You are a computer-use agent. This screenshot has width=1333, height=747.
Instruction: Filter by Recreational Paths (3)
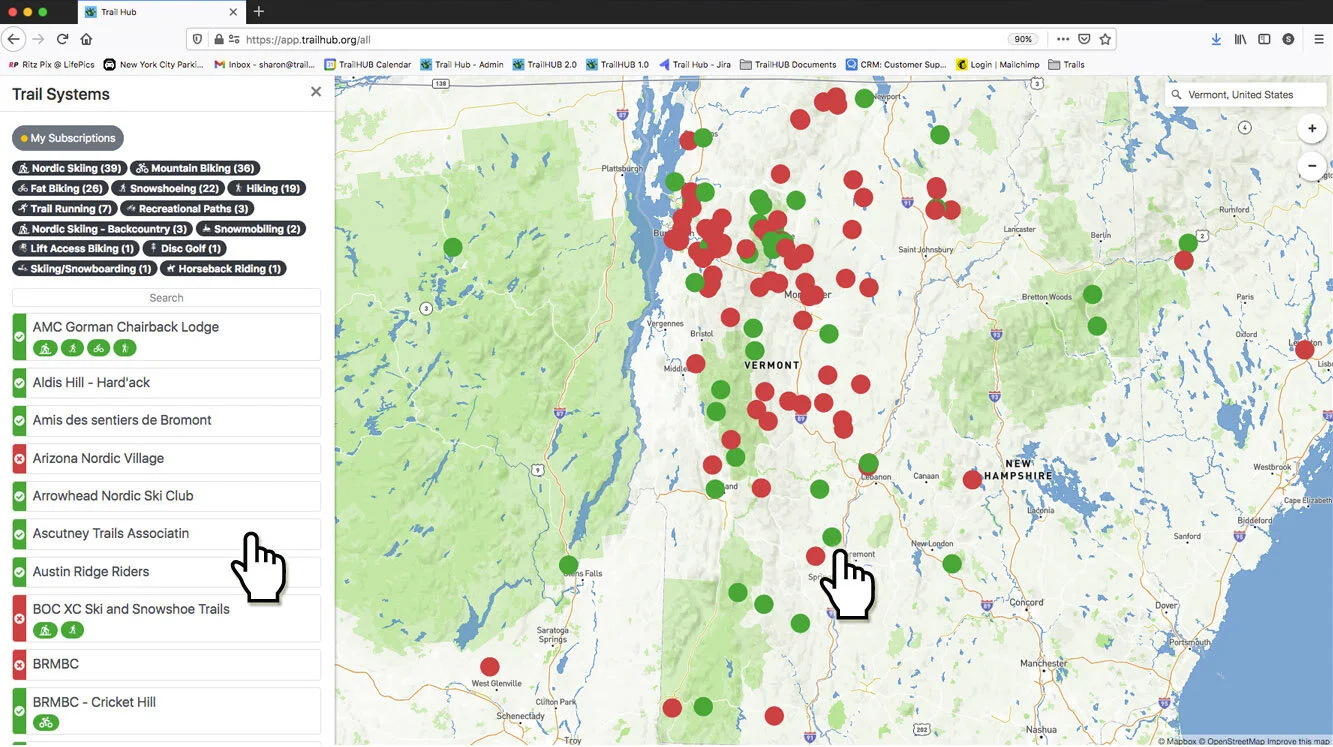(187, 208)
